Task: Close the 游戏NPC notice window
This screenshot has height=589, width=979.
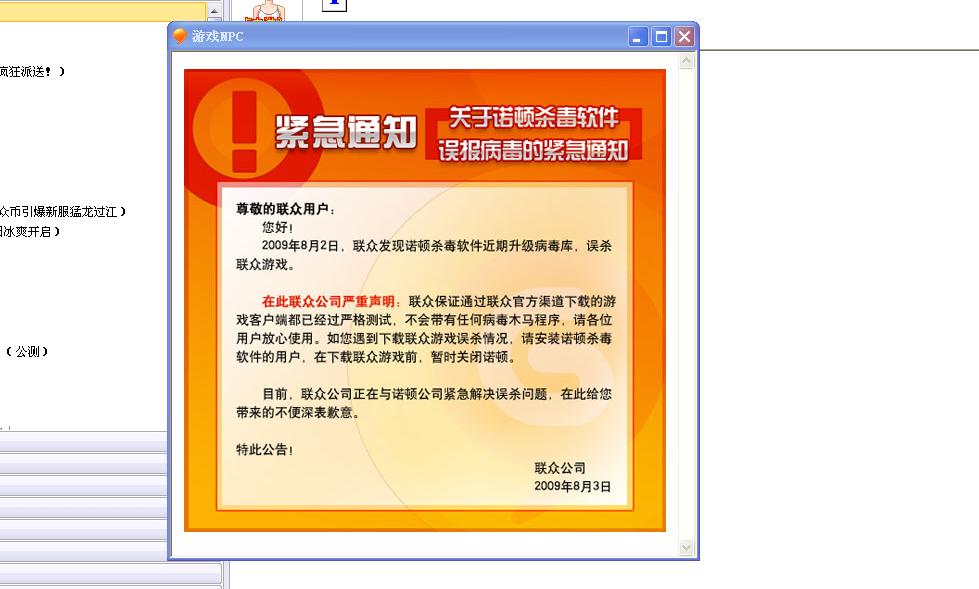Action: (x=684, y=37)
